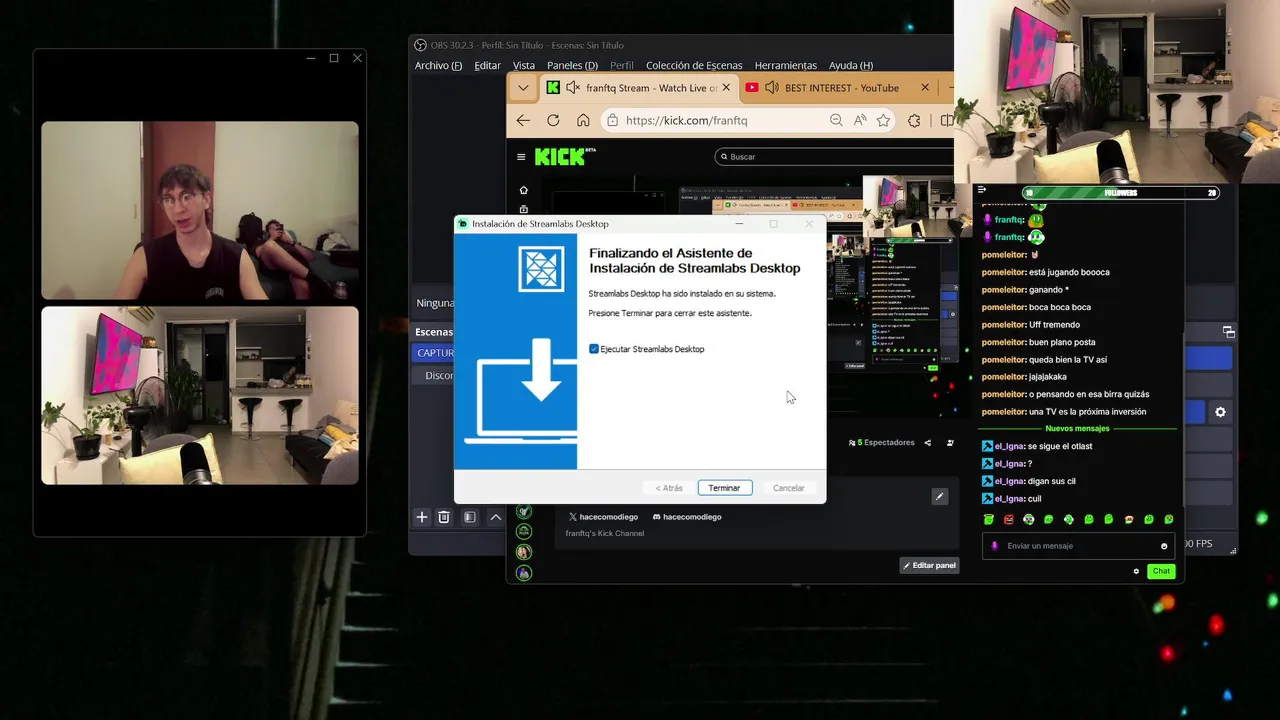Viewport: 1280px width, 720px height.
Task: Click chat message 'una TV es la próxima inversión'
Action: 1088,412
